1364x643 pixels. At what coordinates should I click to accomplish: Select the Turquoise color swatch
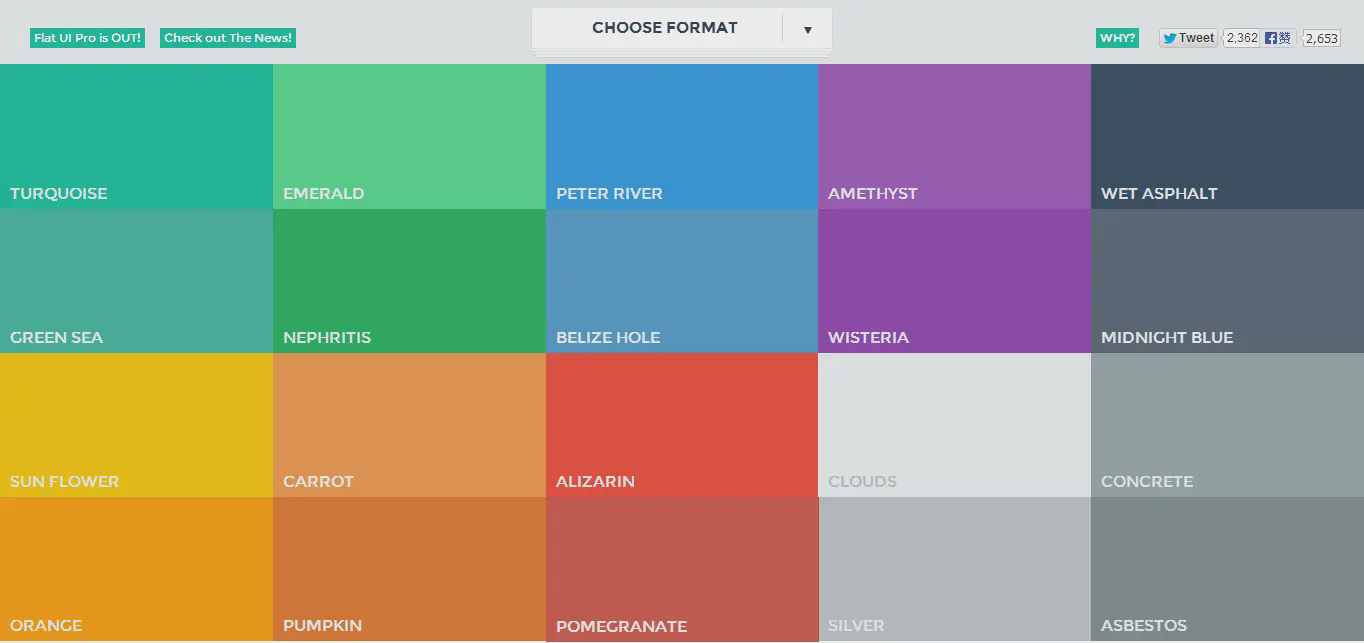pyautogui.click(x=136, y=136)
